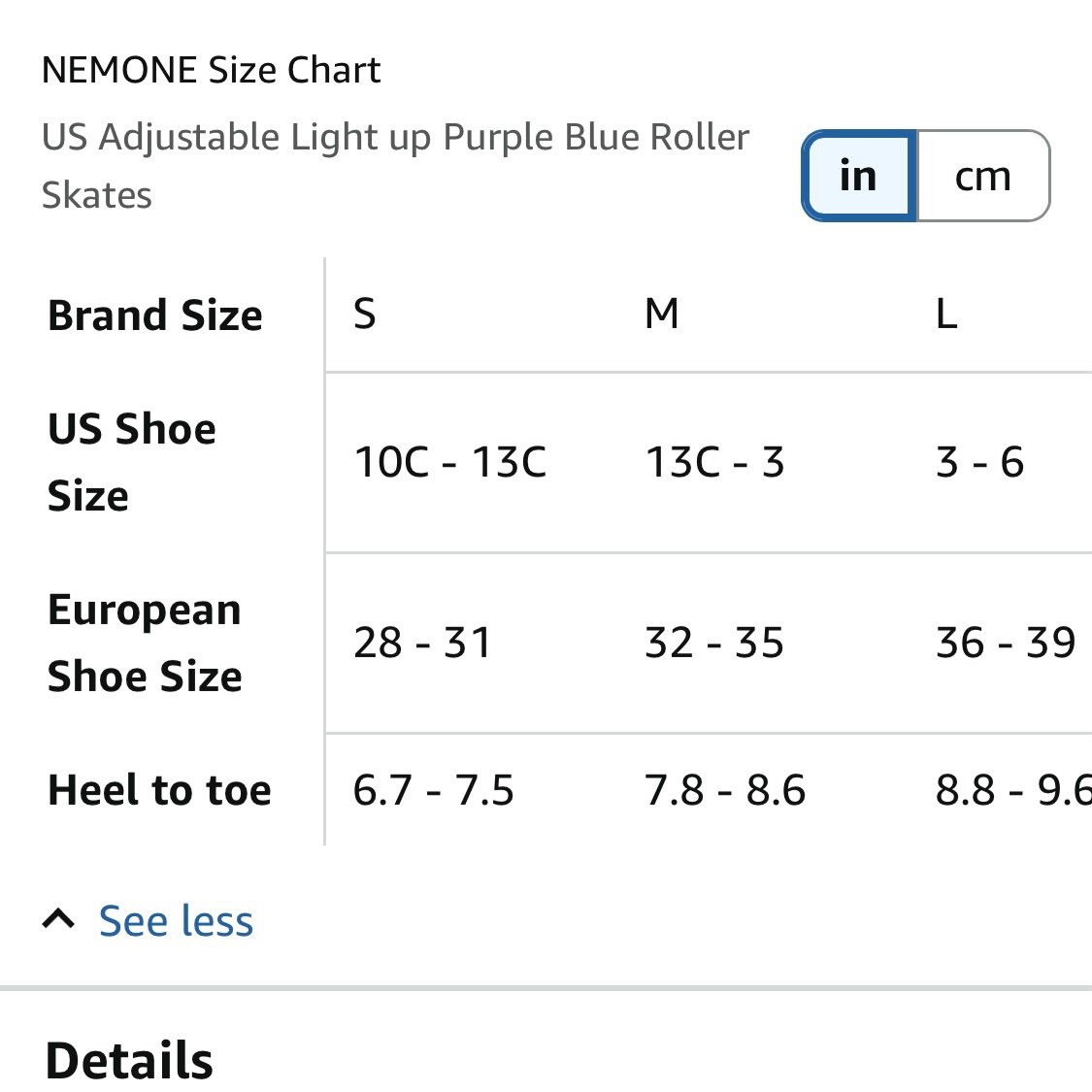Switch size chart units to inches
1092x1092 pixels.
pos(859,176)
